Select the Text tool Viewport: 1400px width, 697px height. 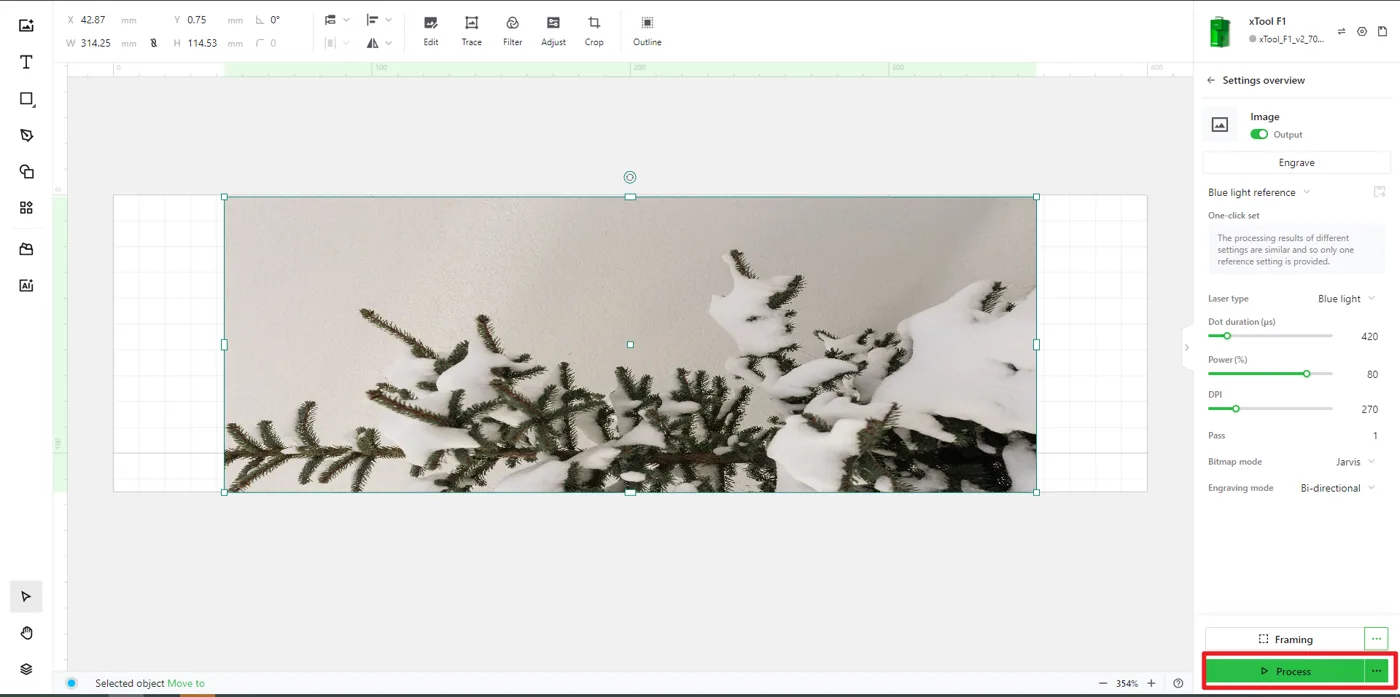point(26,62)
